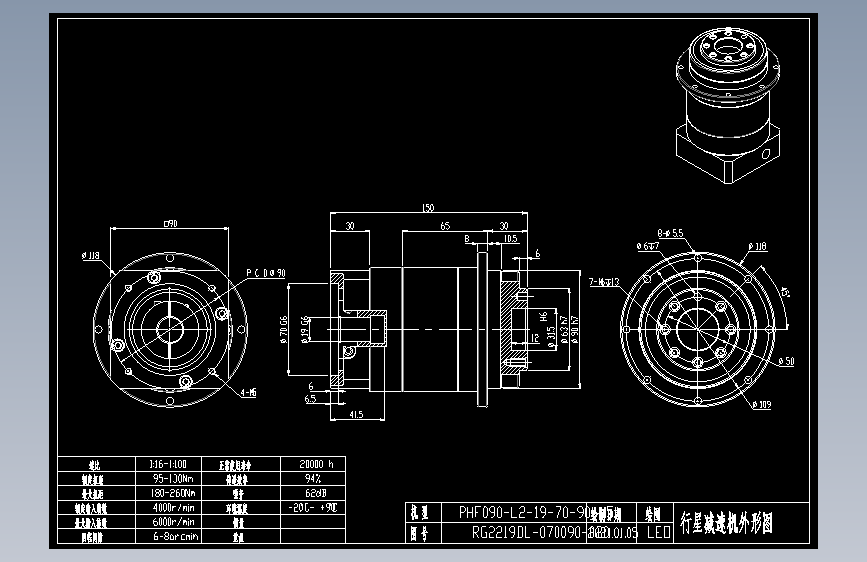Image resolution: width=867 pixels, height=562 pixels.
Task: Select the ø31.5 vertical dimension
Action: pos(551,337)
